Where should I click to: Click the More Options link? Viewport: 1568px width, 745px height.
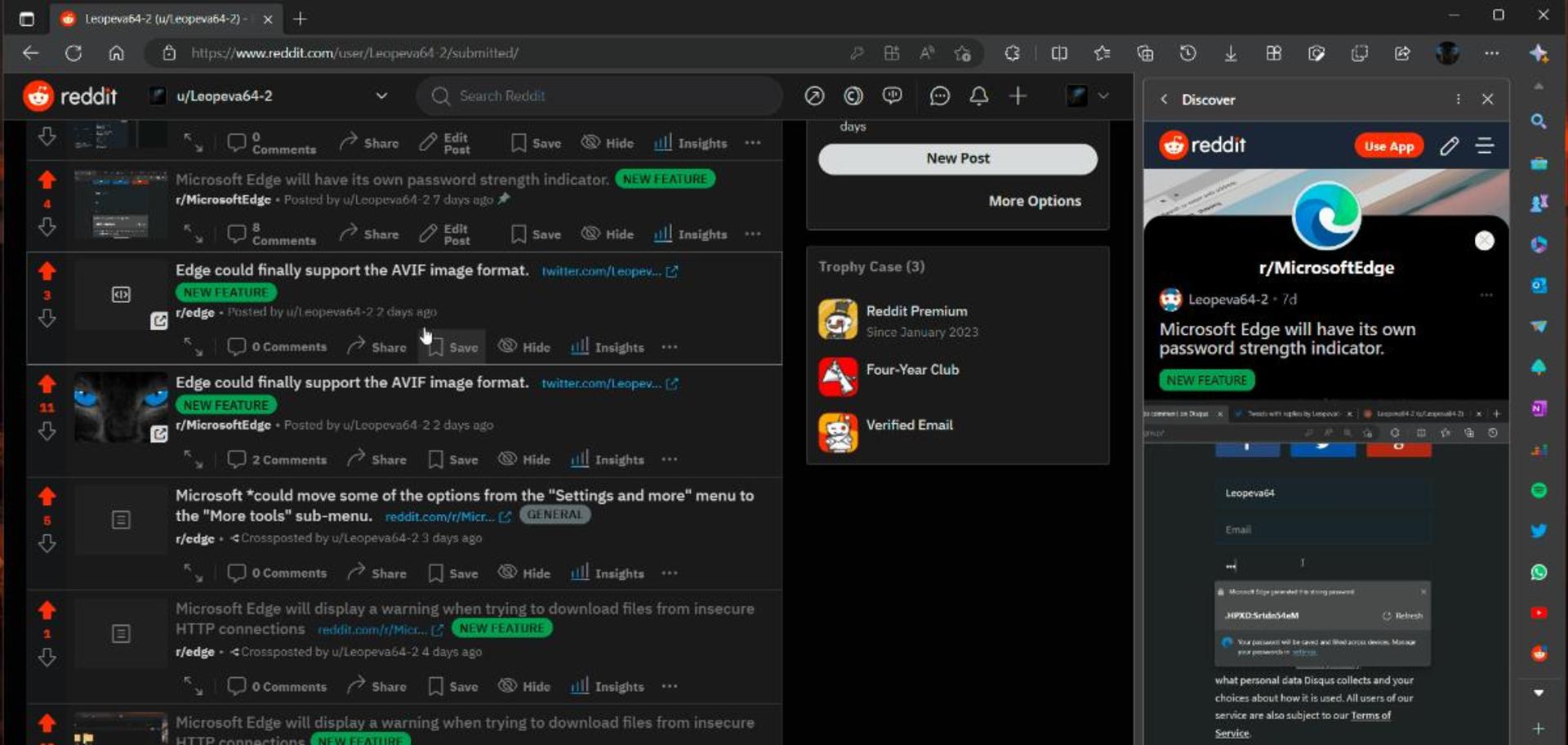(x=1035, y=201)
